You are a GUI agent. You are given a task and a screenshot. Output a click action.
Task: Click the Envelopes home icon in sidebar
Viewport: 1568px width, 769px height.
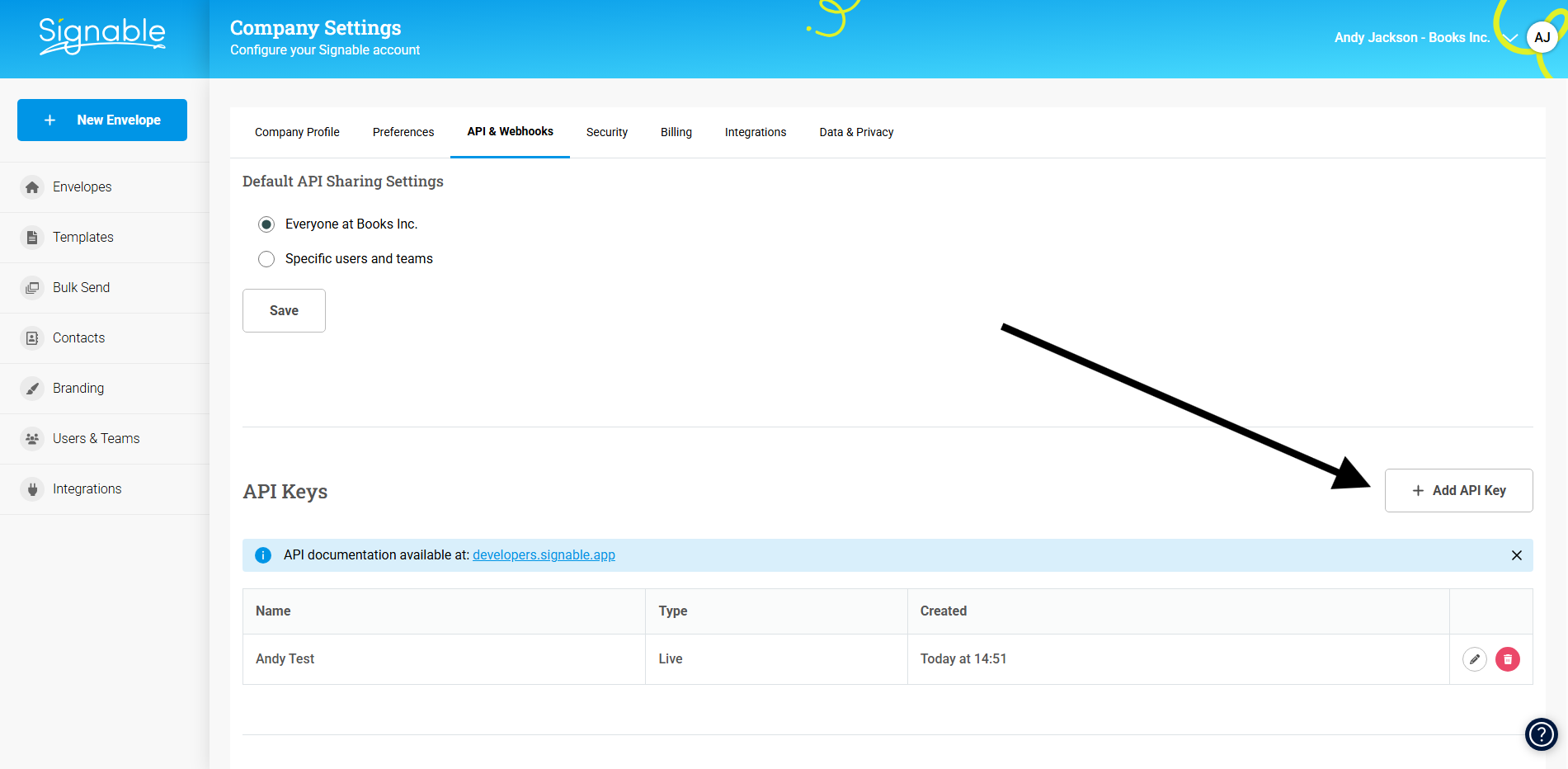pos(32,187)
